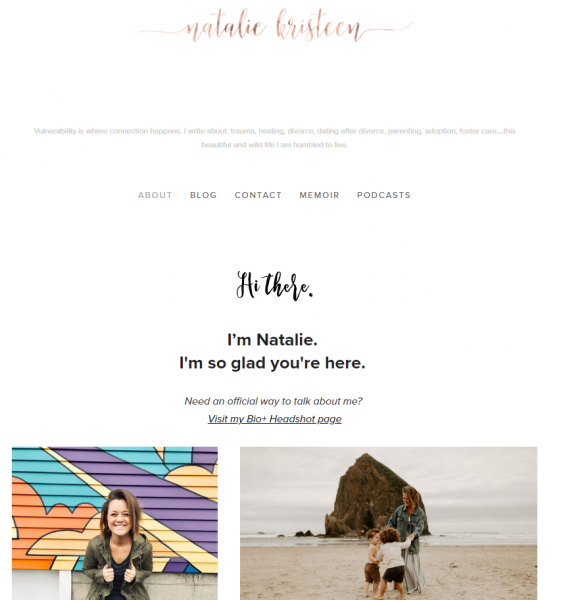The width and height of the screenshot is (561, 600).
Task: Select the I'm so glad you're here line
Action: (272, 363)
